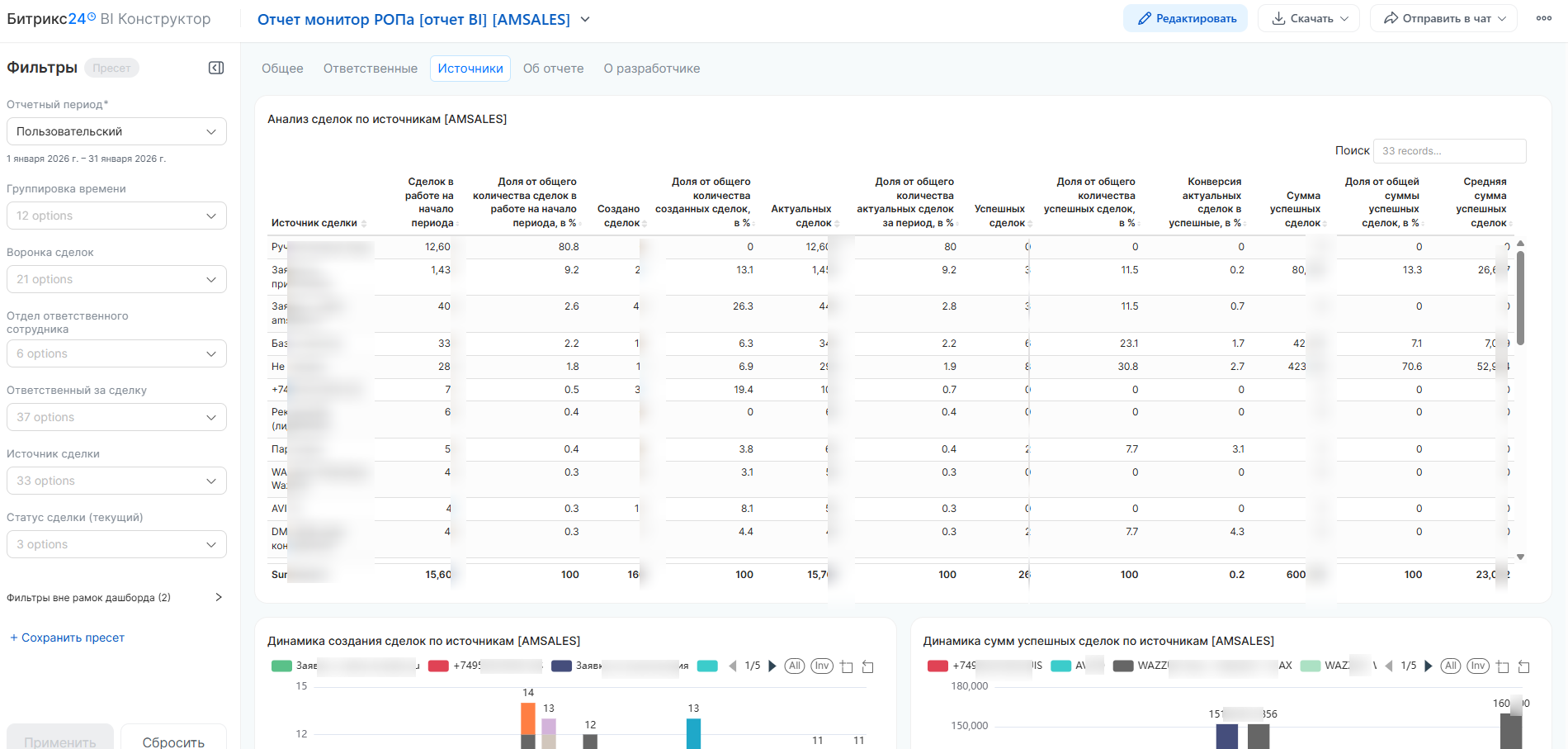
Task: Reset zoom in Динамика сумм успешных сделок chart
Action: [1523, 666]
